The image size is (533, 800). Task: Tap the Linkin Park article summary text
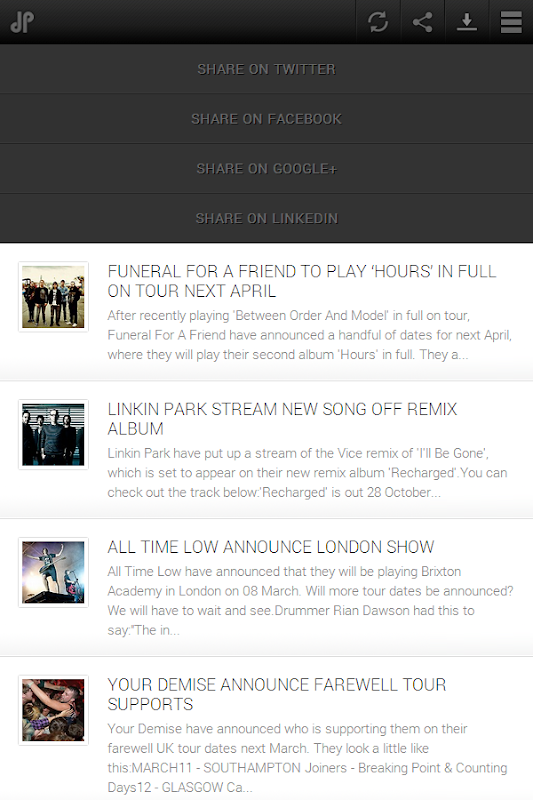(x=307, y=473)
